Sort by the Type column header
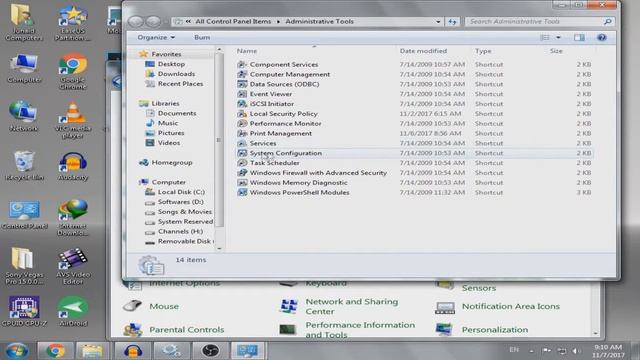Image resolution: width=640 pixels, height=360 pixels. click(483, 51)
